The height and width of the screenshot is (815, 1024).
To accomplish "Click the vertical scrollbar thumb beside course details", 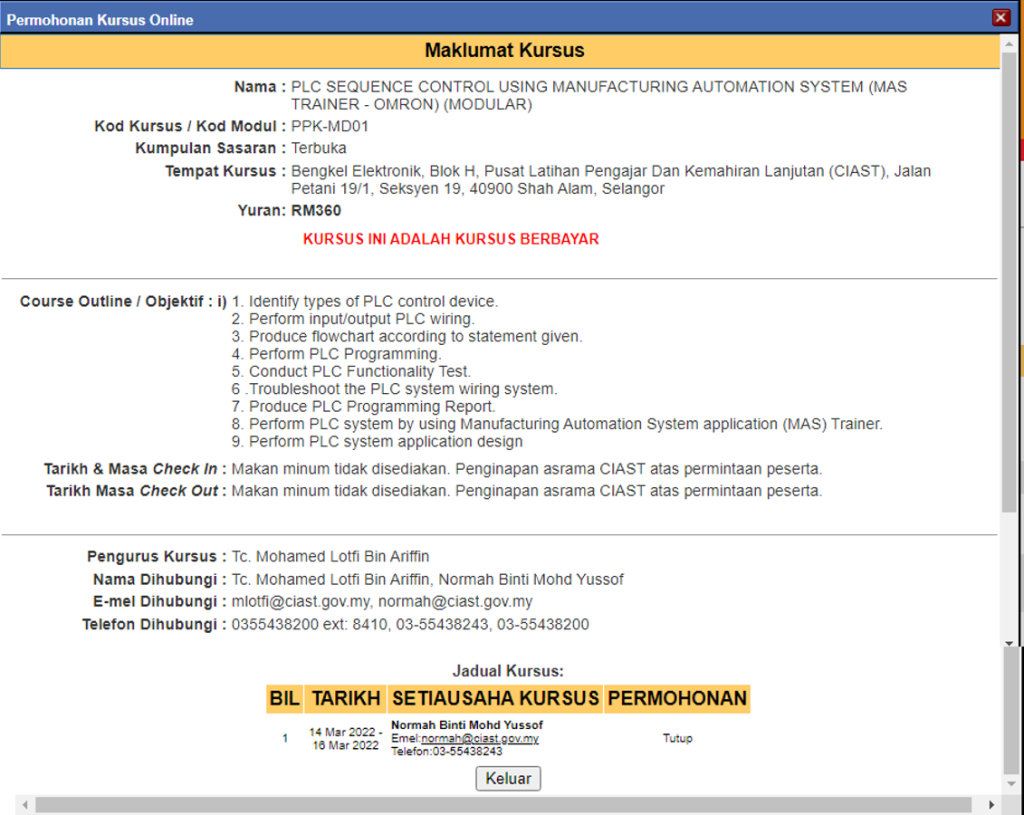I will pos(1009,282).
